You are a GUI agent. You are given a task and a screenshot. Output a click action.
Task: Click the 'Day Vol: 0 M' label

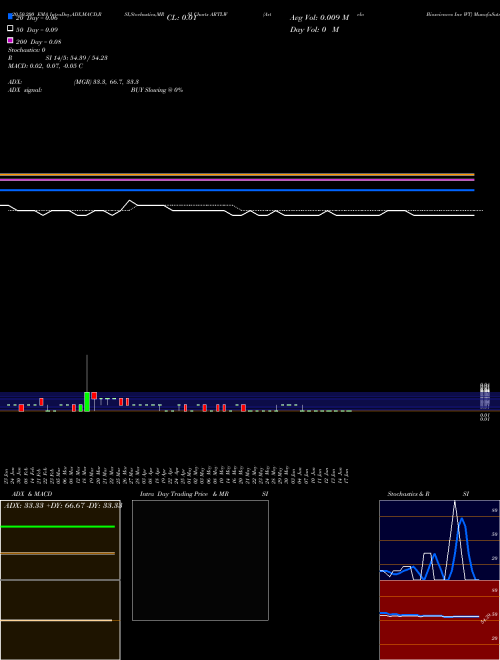pos(314,29)
